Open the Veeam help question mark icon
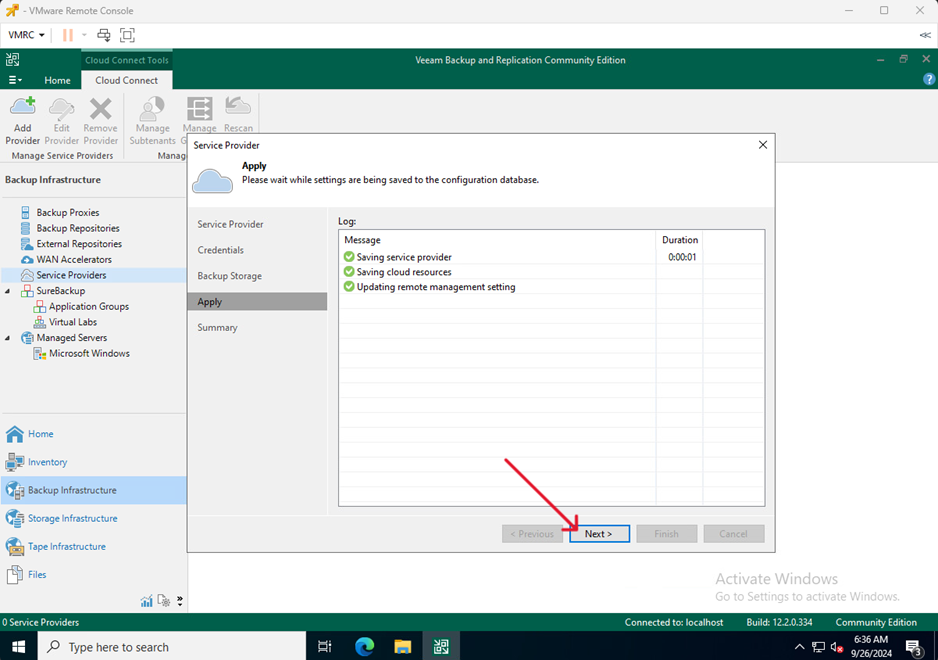Image resolution: width=938 pixels, height=660 pixels. (x=928, y=80)
